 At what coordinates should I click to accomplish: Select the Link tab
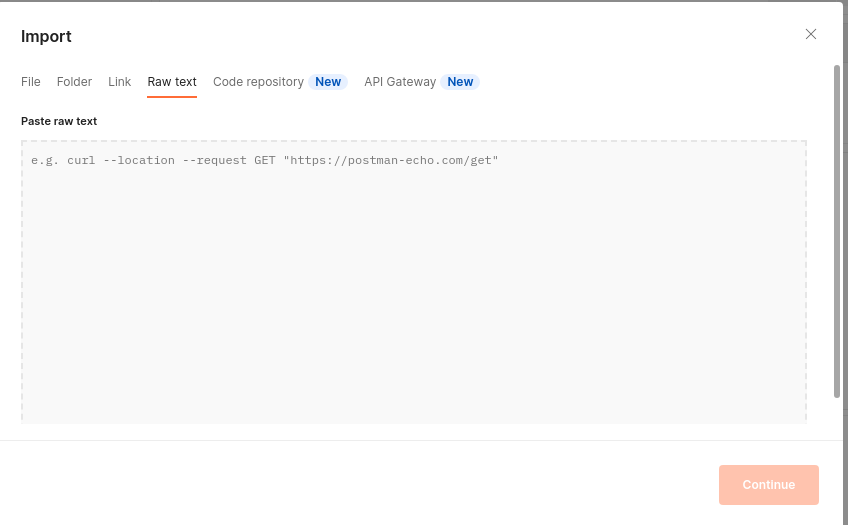pyautogui.click(x=119, y=82)
